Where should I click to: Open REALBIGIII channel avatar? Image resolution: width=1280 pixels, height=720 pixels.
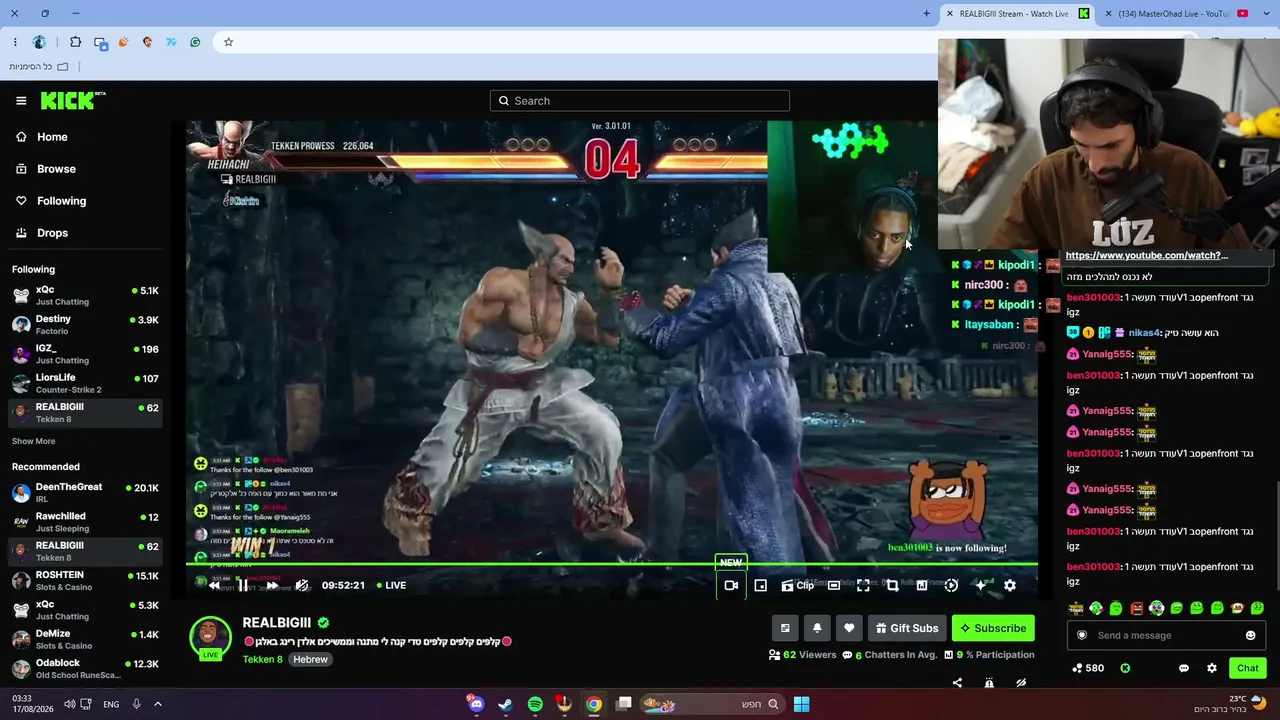pos(210,638)
